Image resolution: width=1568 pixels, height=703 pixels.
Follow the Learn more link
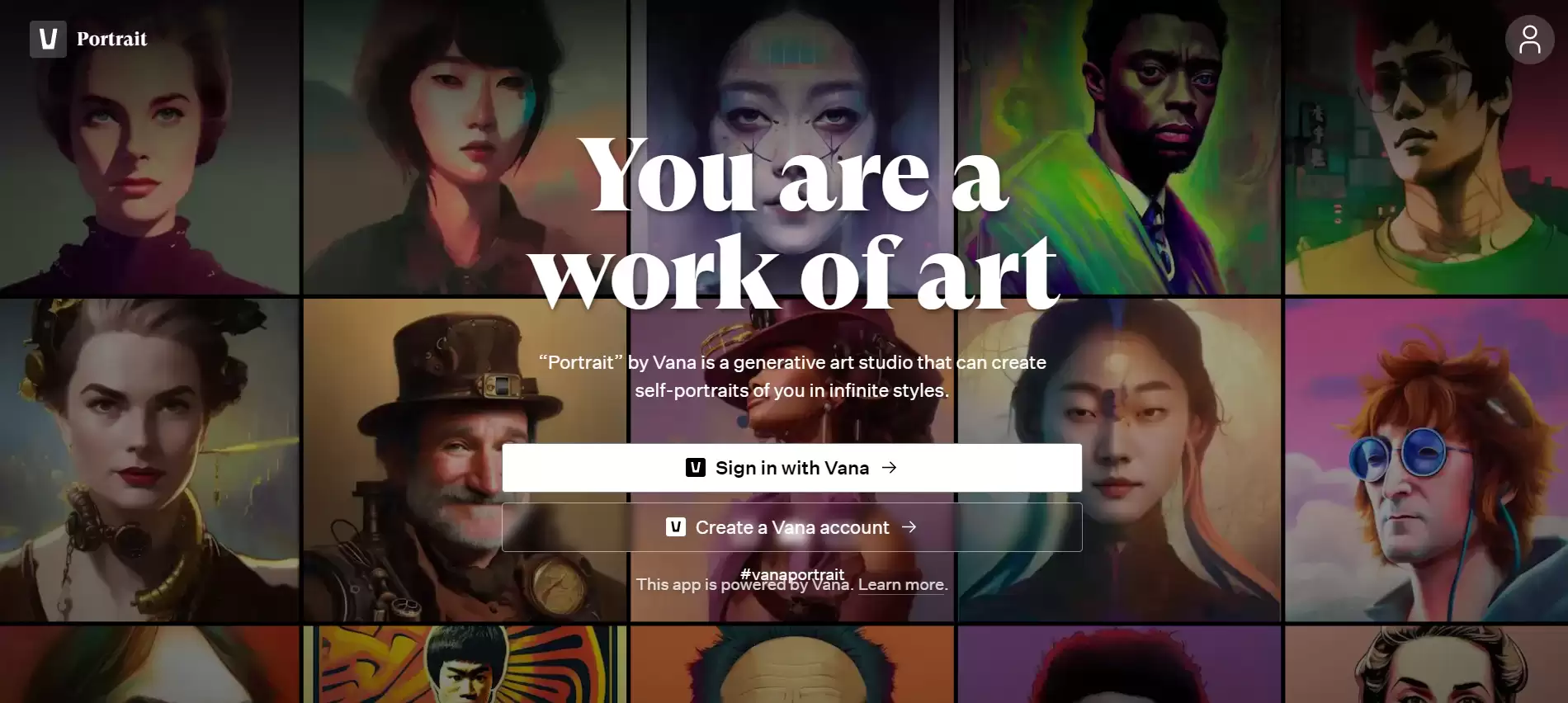click(x=901, y=584)
